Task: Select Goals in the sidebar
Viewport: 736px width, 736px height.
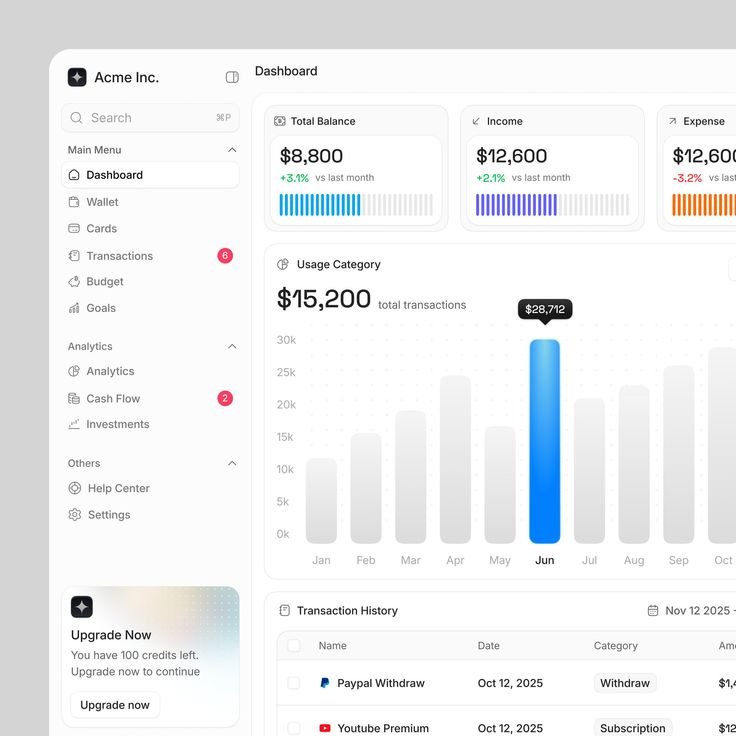Action: (x=150, y=308)
